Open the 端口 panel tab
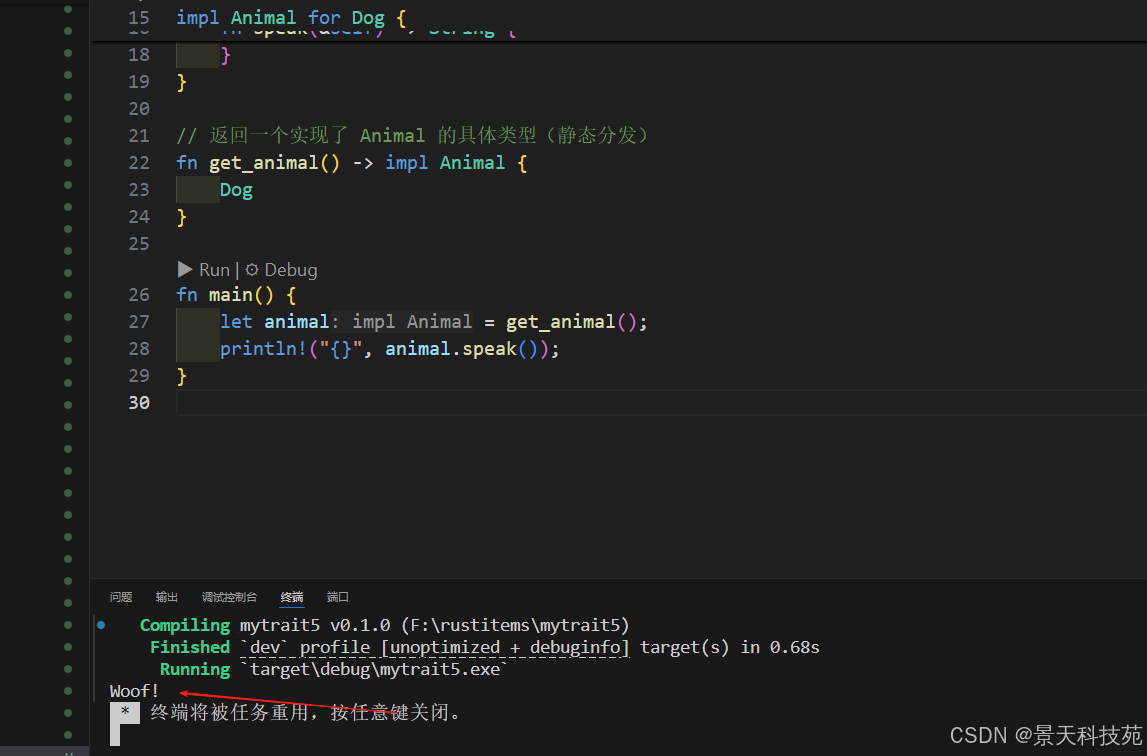This screenshot has height=756, width=1147. [x=337, y=597]
